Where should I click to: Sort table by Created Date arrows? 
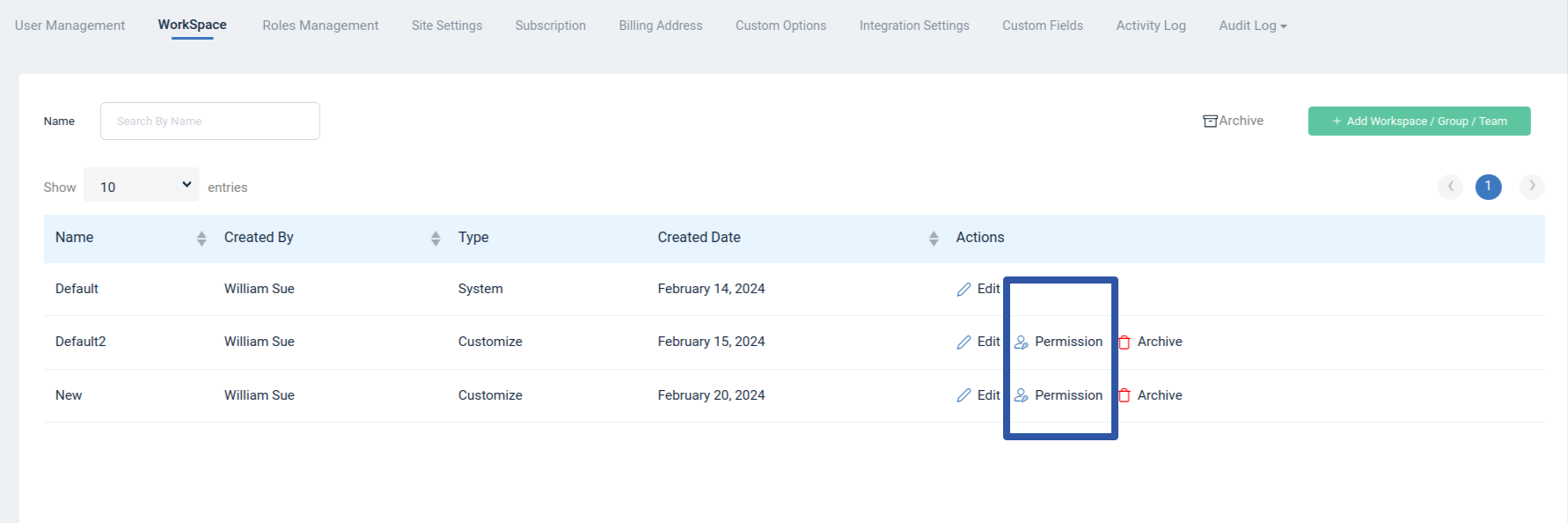pos(934,238)
